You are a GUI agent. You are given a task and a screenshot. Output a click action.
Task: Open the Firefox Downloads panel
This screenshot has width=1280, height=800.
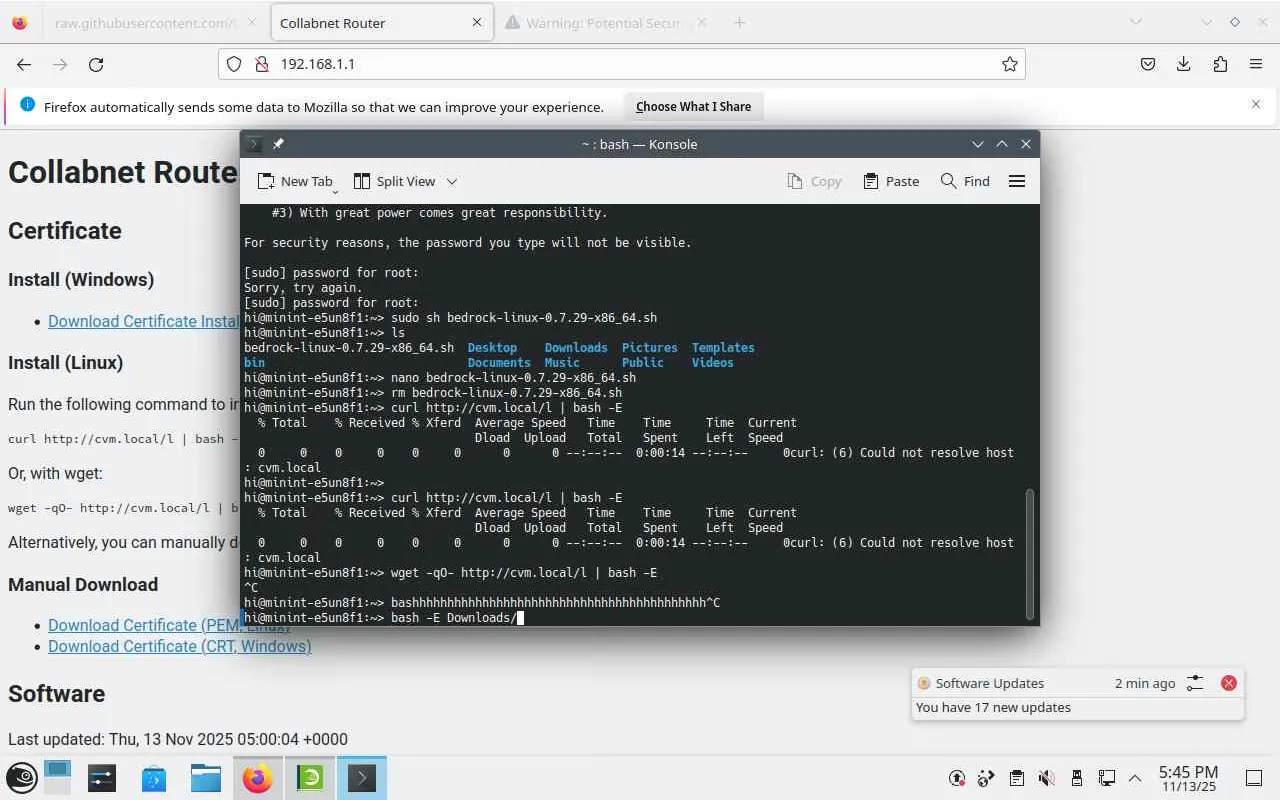(1184, 64)
